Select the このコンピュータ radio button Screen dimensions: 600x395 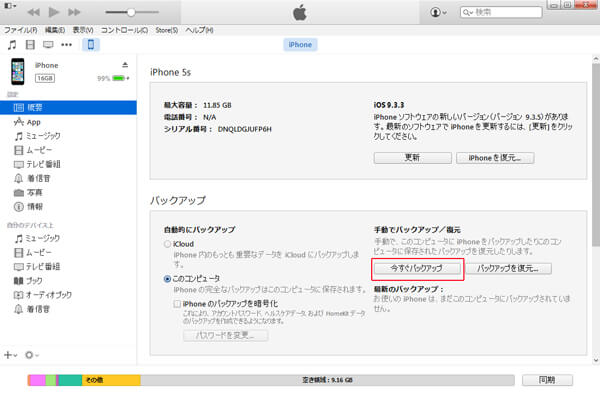(167, 279)
